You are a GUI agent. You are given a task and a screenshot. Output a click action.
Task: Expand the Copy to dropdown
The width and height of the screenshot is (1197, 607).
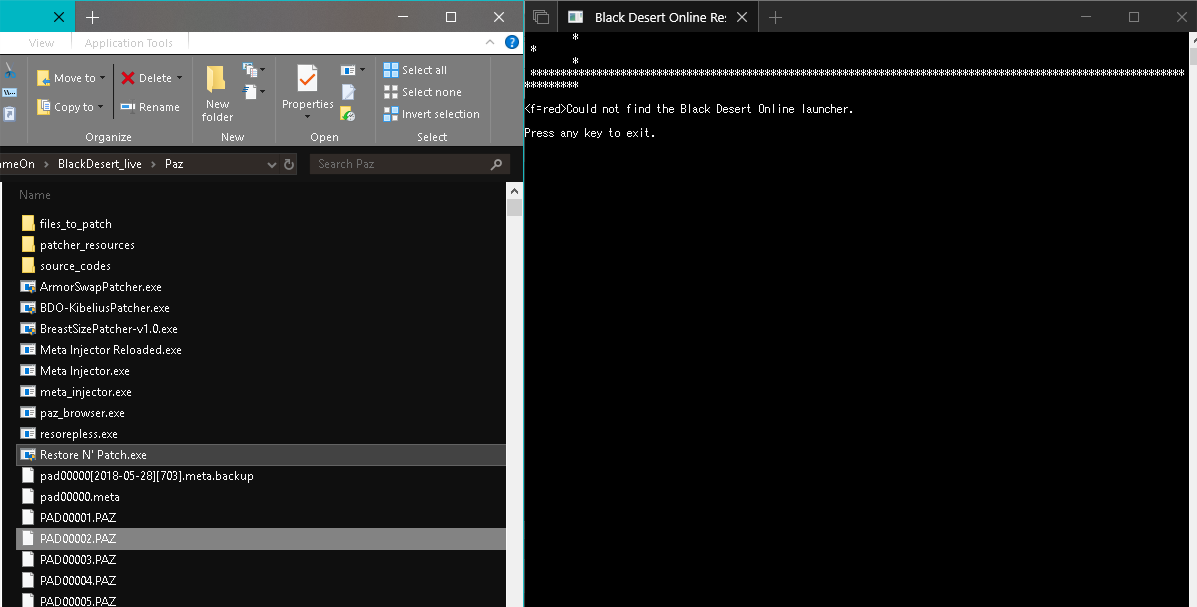coord(102,107)
